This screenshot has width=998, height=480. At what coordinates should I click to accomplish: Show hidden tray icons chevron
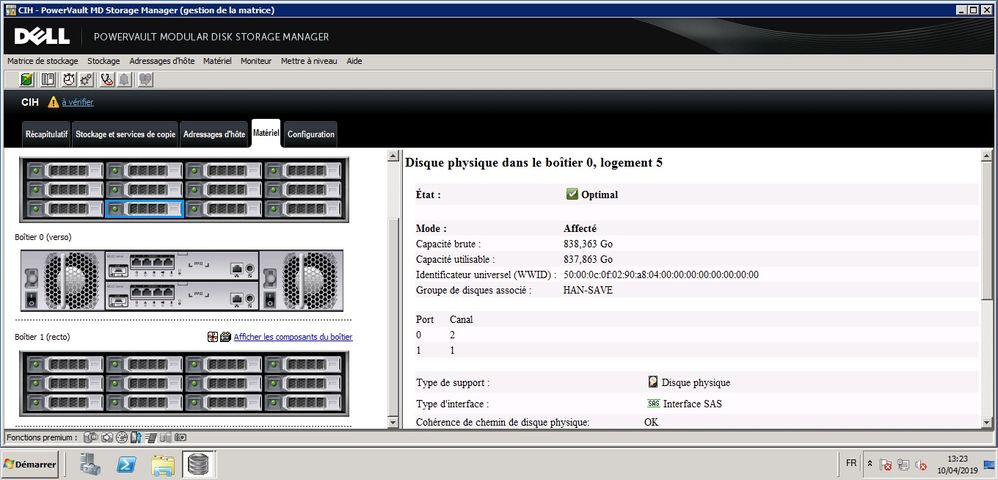click(870, 464)
